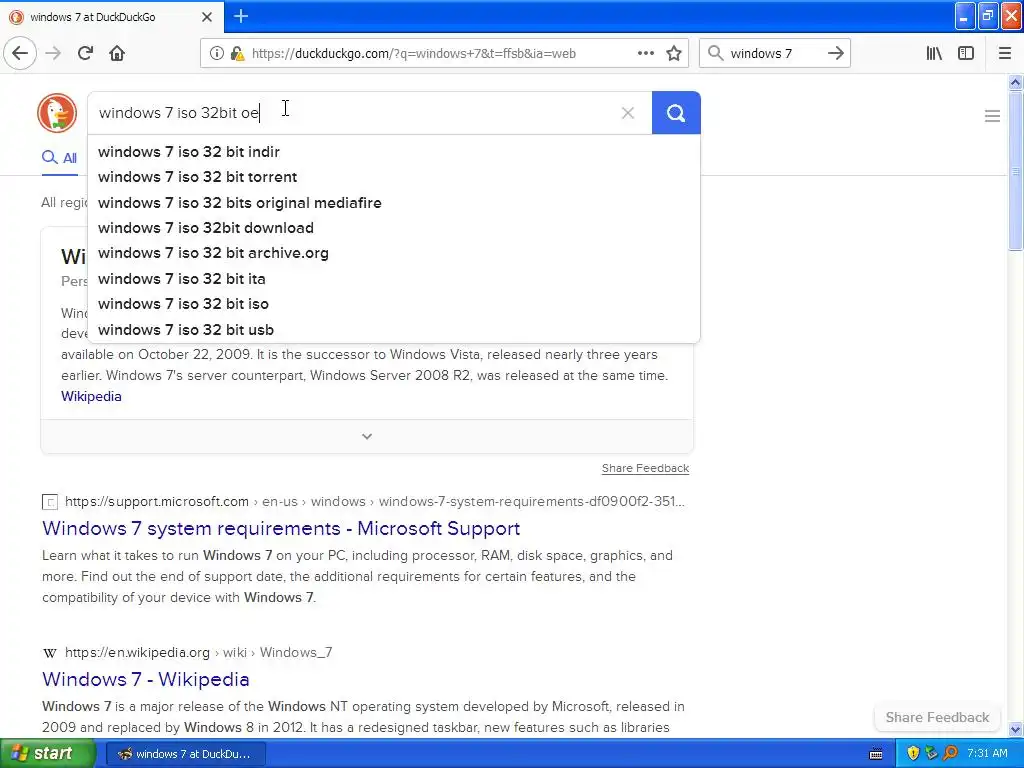This screenshot has height=768, width=1024.
Task: Open page actions three-dot menu
Action: point(646,54)
